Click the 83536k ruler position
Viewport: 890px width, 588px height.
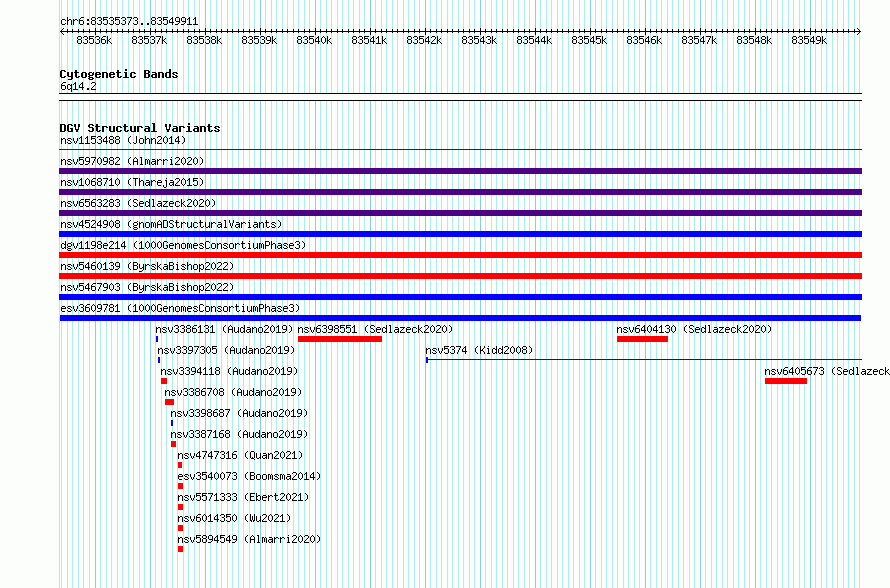point(94,40)
